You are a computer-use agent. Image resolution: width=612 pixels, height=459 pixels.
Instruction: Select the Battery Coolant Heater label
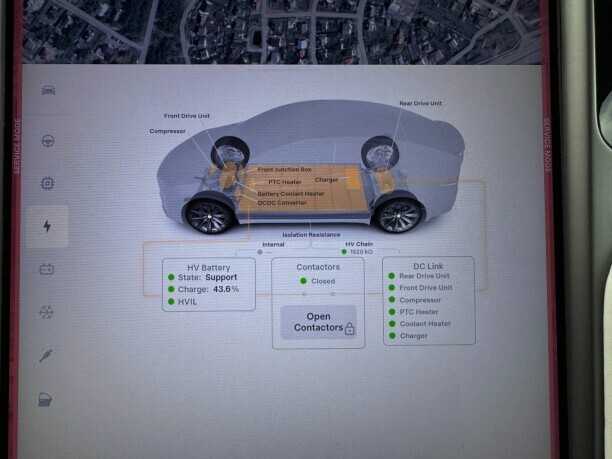tap(291, 194)
